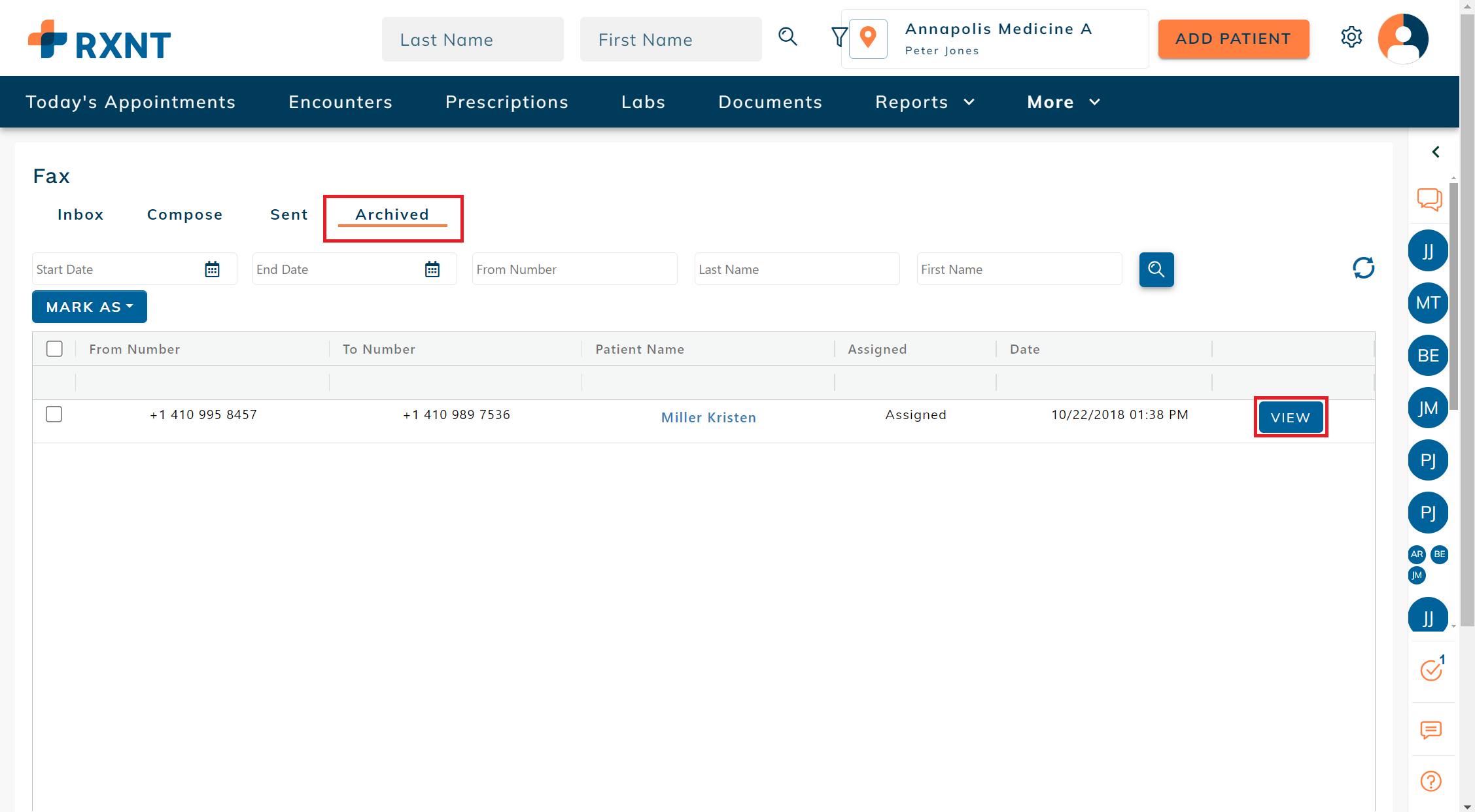Click the ADD PATIENT button
The width and height of the screenshot is (1475, 812).
click(x=1233, y=39)
